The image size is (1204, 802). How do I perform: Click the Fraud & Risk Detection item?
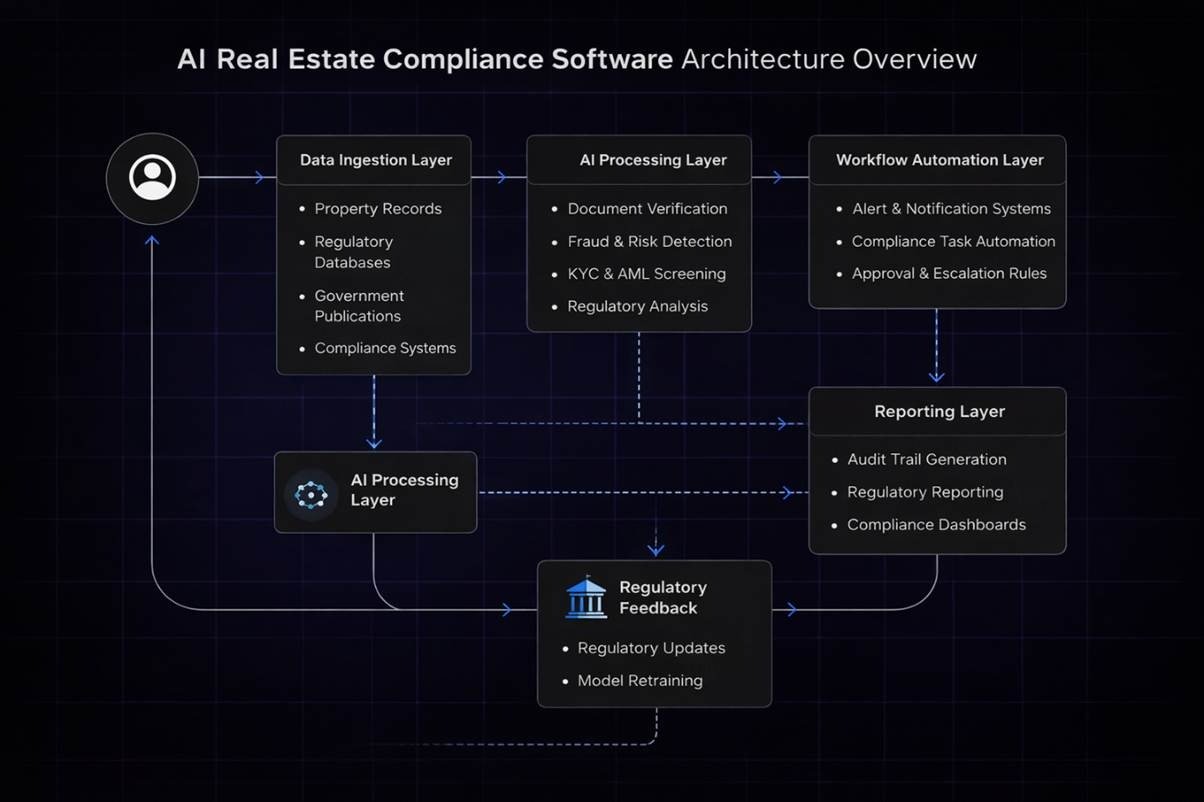point(649,241)
